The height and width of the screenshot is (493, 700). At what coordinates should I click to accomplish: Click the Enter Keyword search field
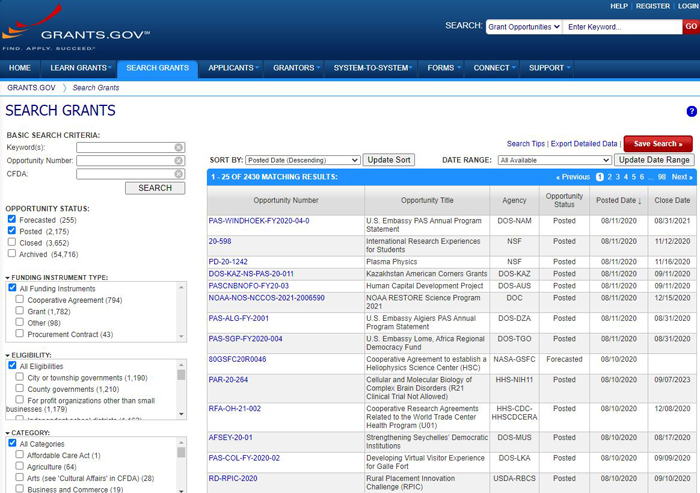[622, 26]
